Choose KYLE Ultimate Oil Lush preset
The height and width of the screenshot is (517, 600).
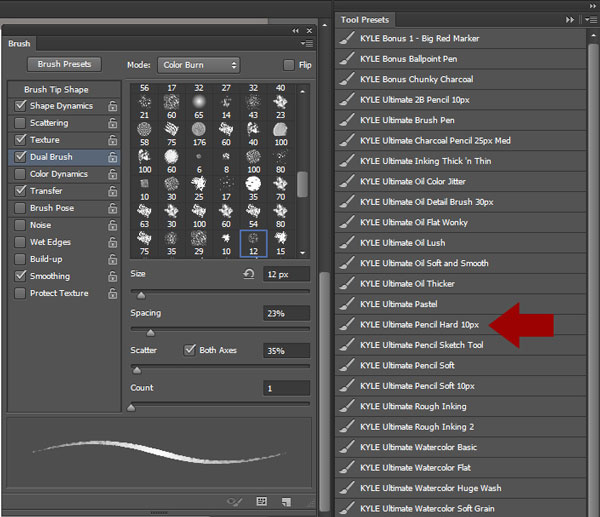pyautogui.click(x=461, y=243)
